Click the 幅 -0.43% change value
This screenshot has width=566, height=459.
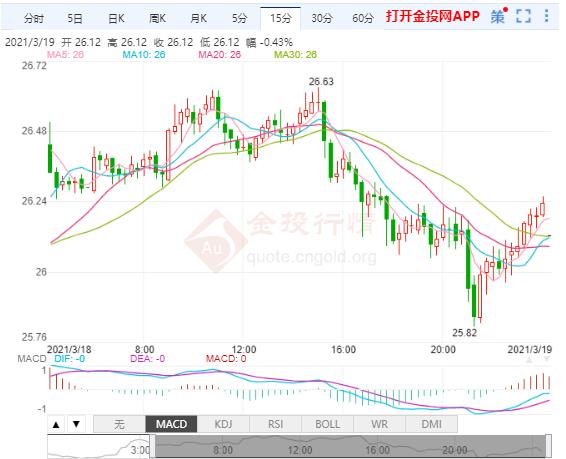[269, 43]
